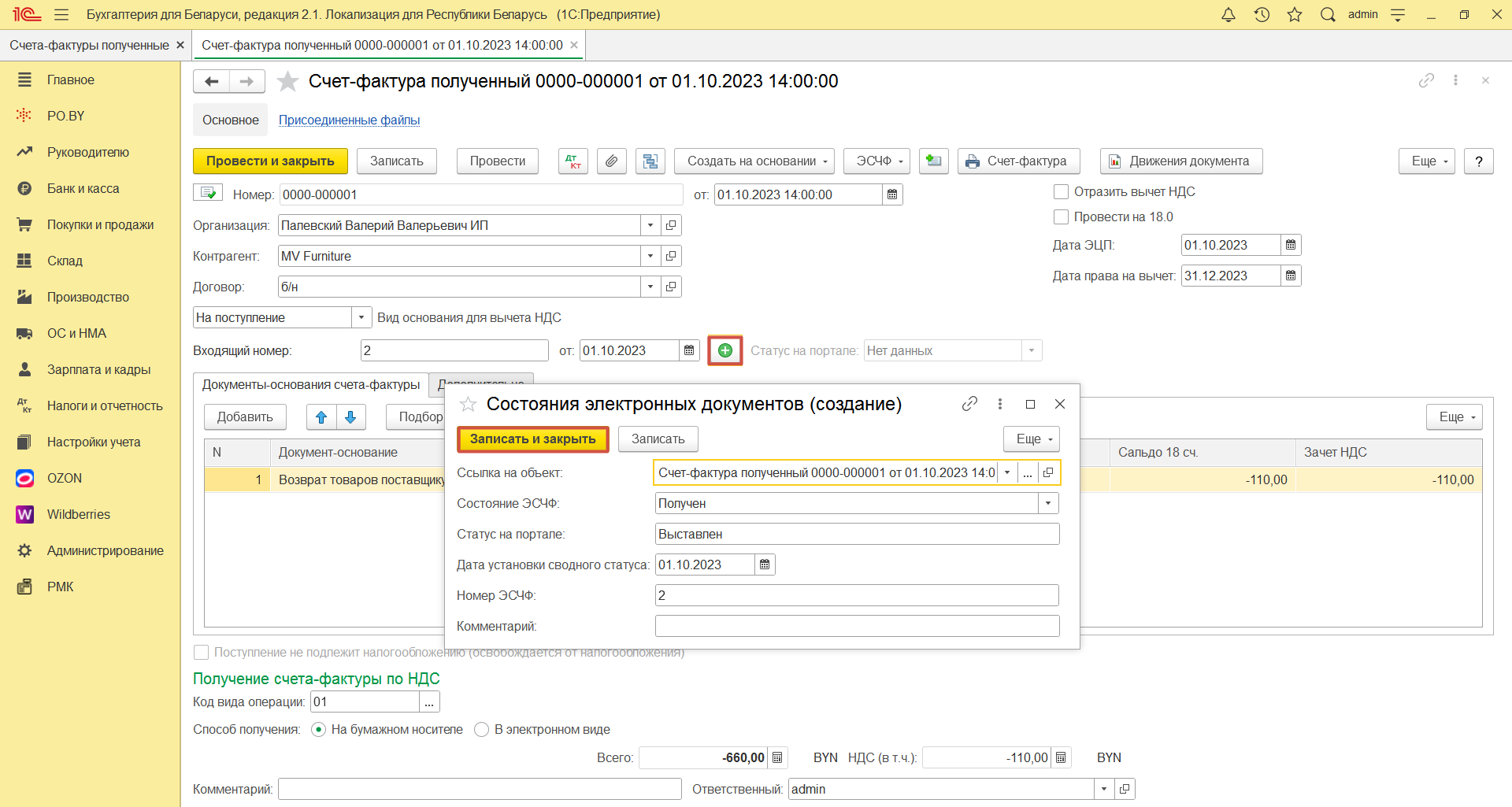Expand Вид основания для вычета НДС dropdown
1512x807 pixels.
(361, 317)
